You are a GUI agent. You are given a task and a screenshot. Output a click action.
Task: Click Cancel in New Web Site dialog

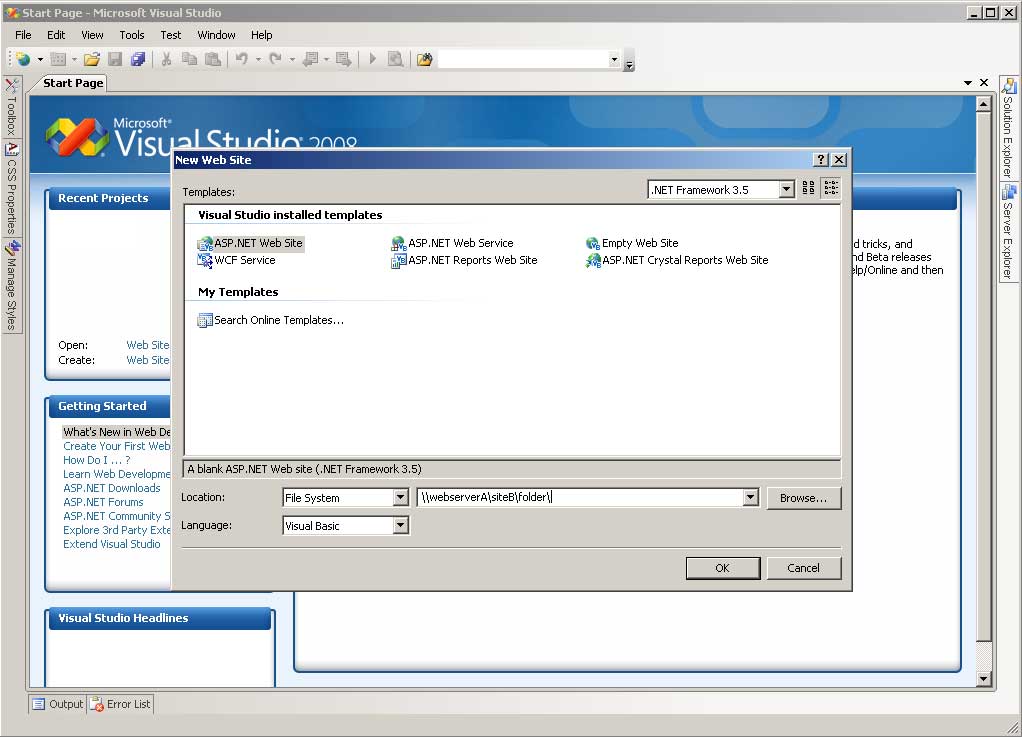(x=804, y=568)
